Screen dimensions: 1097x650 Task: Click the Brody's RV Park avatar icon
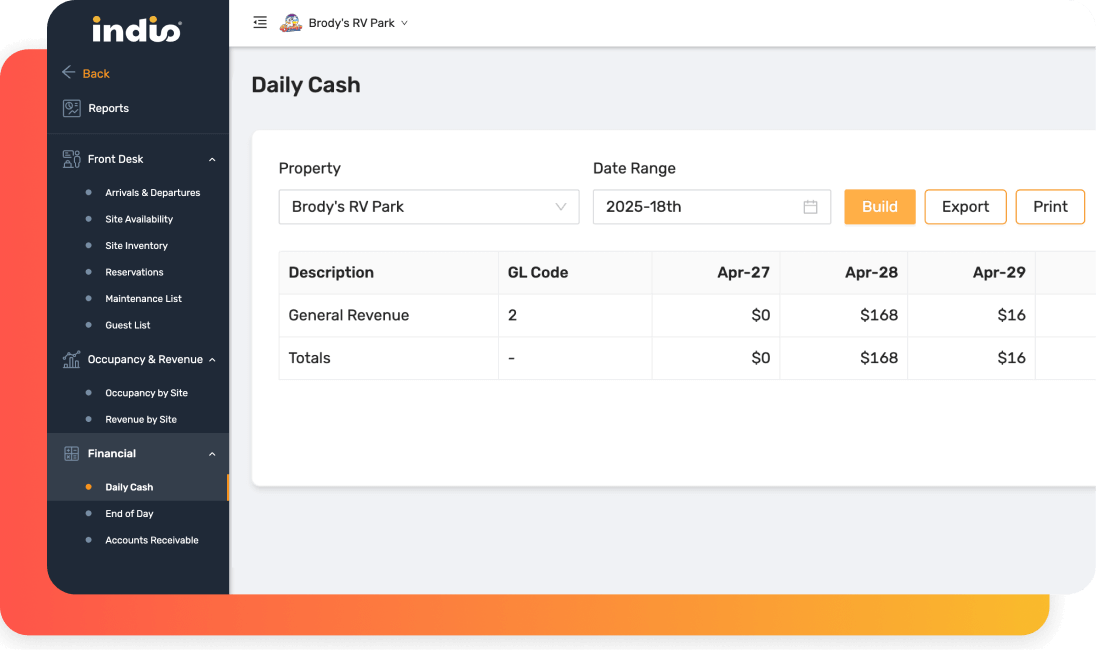point(290,23)
